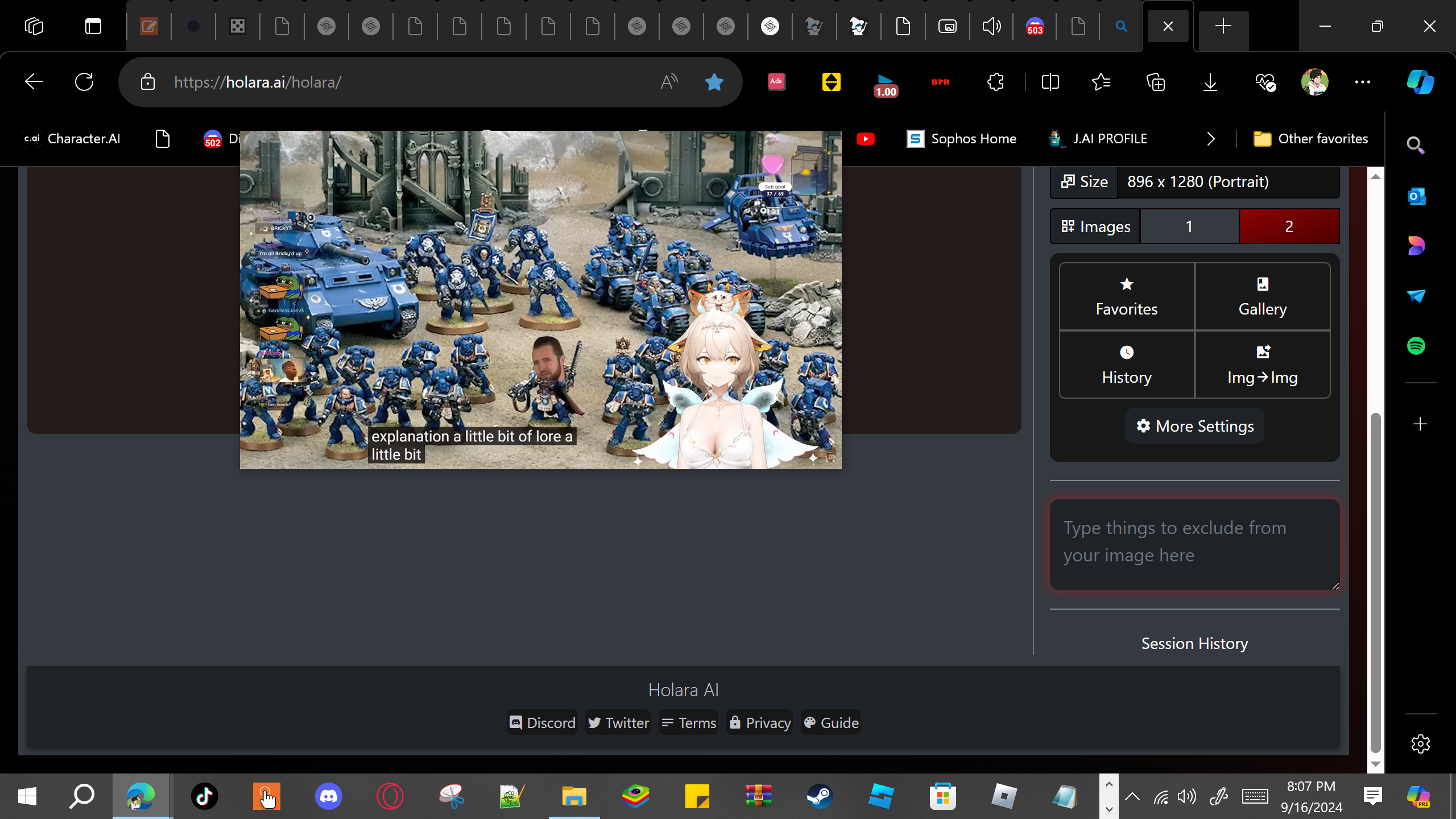Image resolution: width=1456 pixels, height=819 pixels.
Task: Open the generation History panel
Action: coord(1126,365)
